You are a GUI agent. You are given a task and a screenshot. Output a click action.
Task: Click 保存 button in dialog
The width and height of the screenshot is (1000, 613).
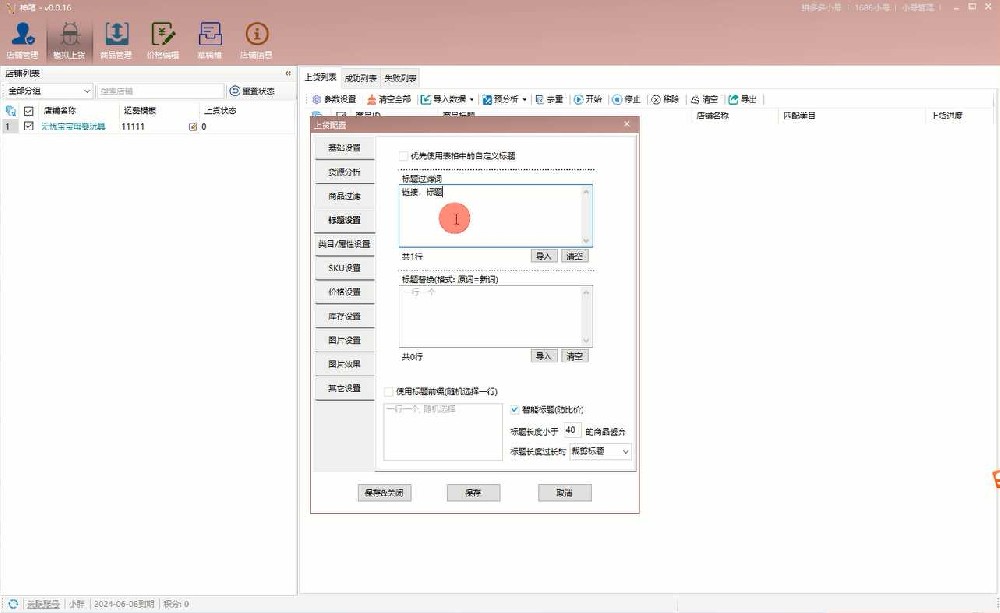coord(473,492)
